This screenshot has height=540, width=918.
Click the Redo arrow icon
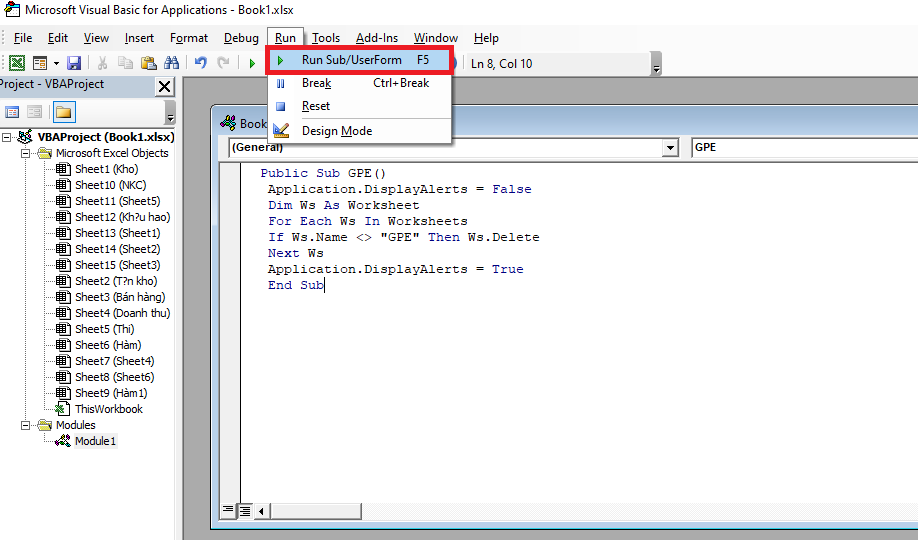[223, 63]
